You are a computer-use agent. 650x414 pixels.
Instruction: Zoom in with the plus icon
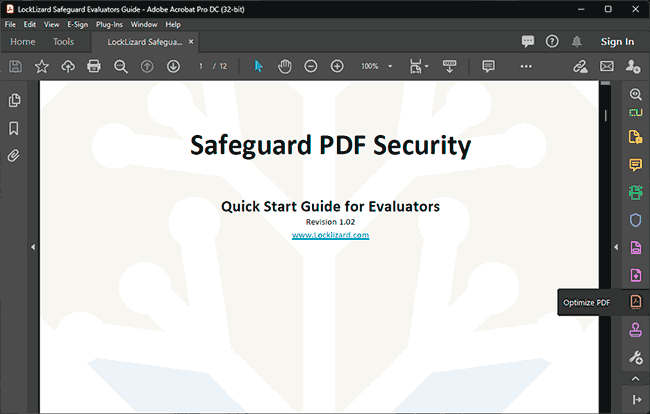(x=337, y=66)
